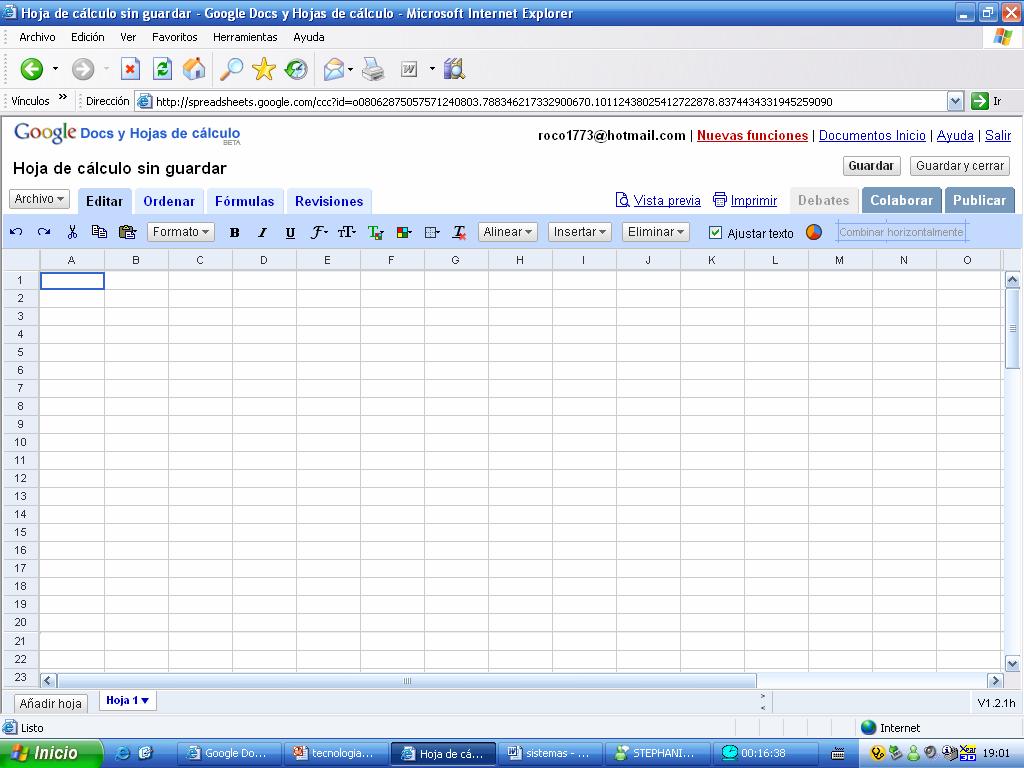Viewport: 1024px width, 768px height.
Task: Toggle the Ajustar texto checkbox
Action: (715, 232)
